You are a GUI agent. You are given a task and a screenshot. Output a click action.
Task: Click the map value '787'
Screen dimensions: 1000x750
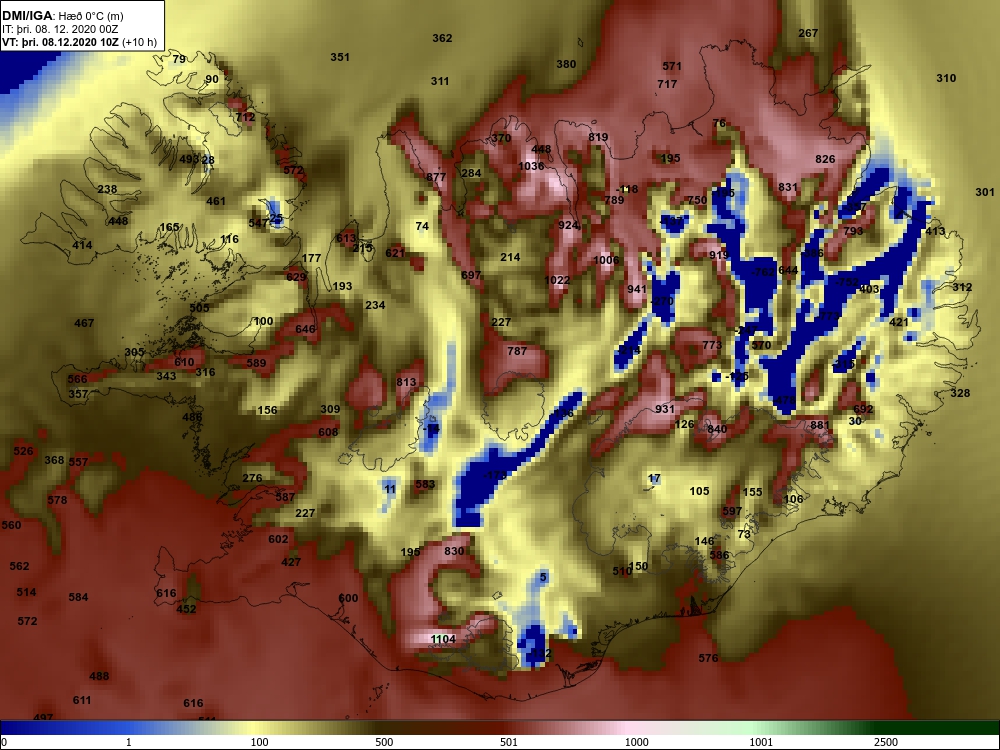coord(517,351)
